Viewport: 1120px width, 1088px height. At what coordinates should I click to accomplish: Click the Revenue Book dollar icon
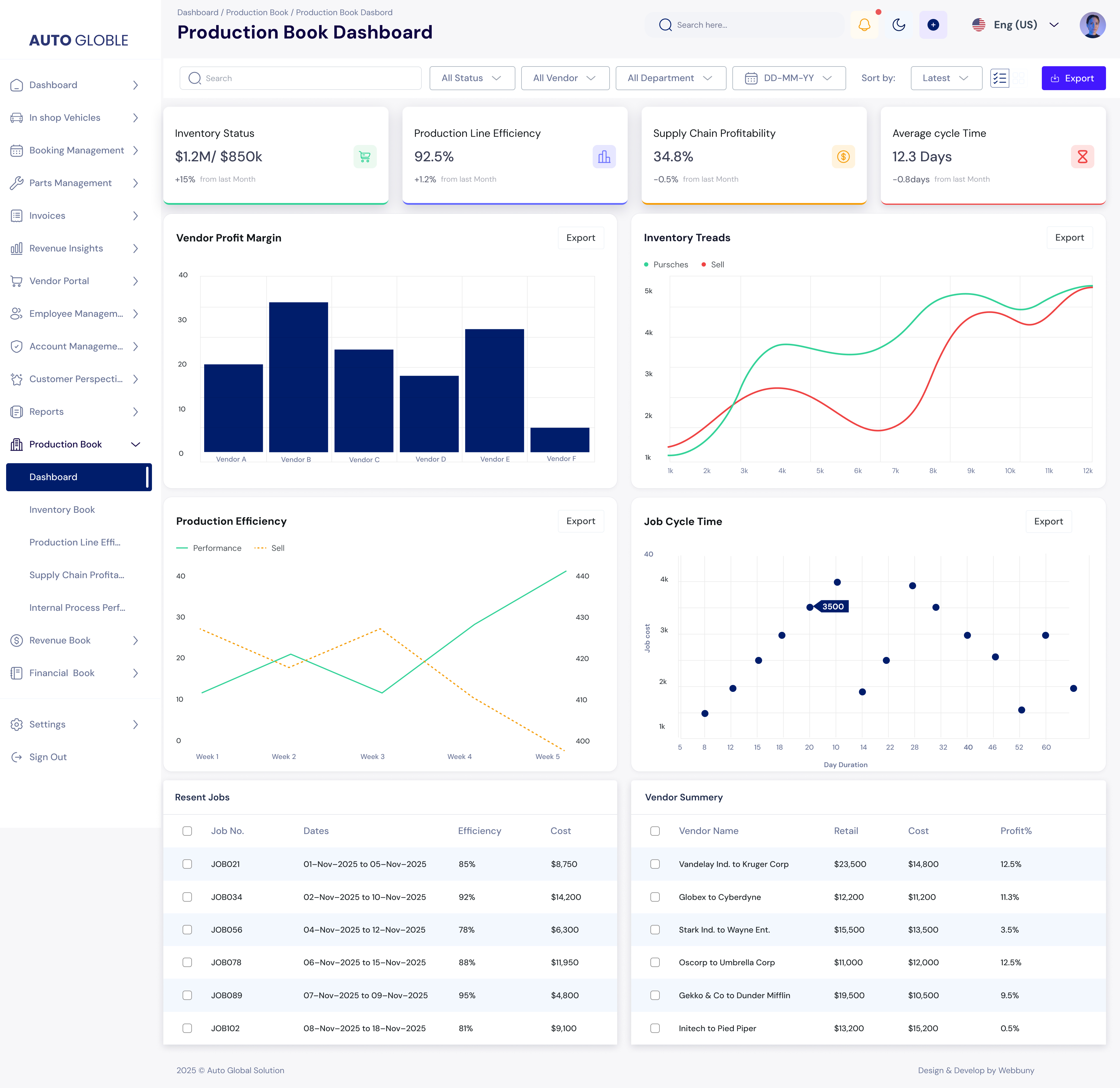(x=17, y=641)
